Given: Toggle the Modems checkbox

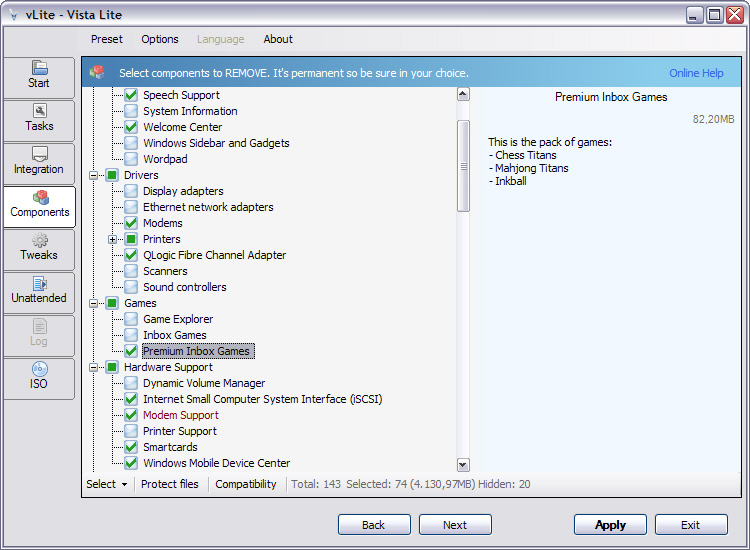Looking at the screenshot, I should [131, 223].
